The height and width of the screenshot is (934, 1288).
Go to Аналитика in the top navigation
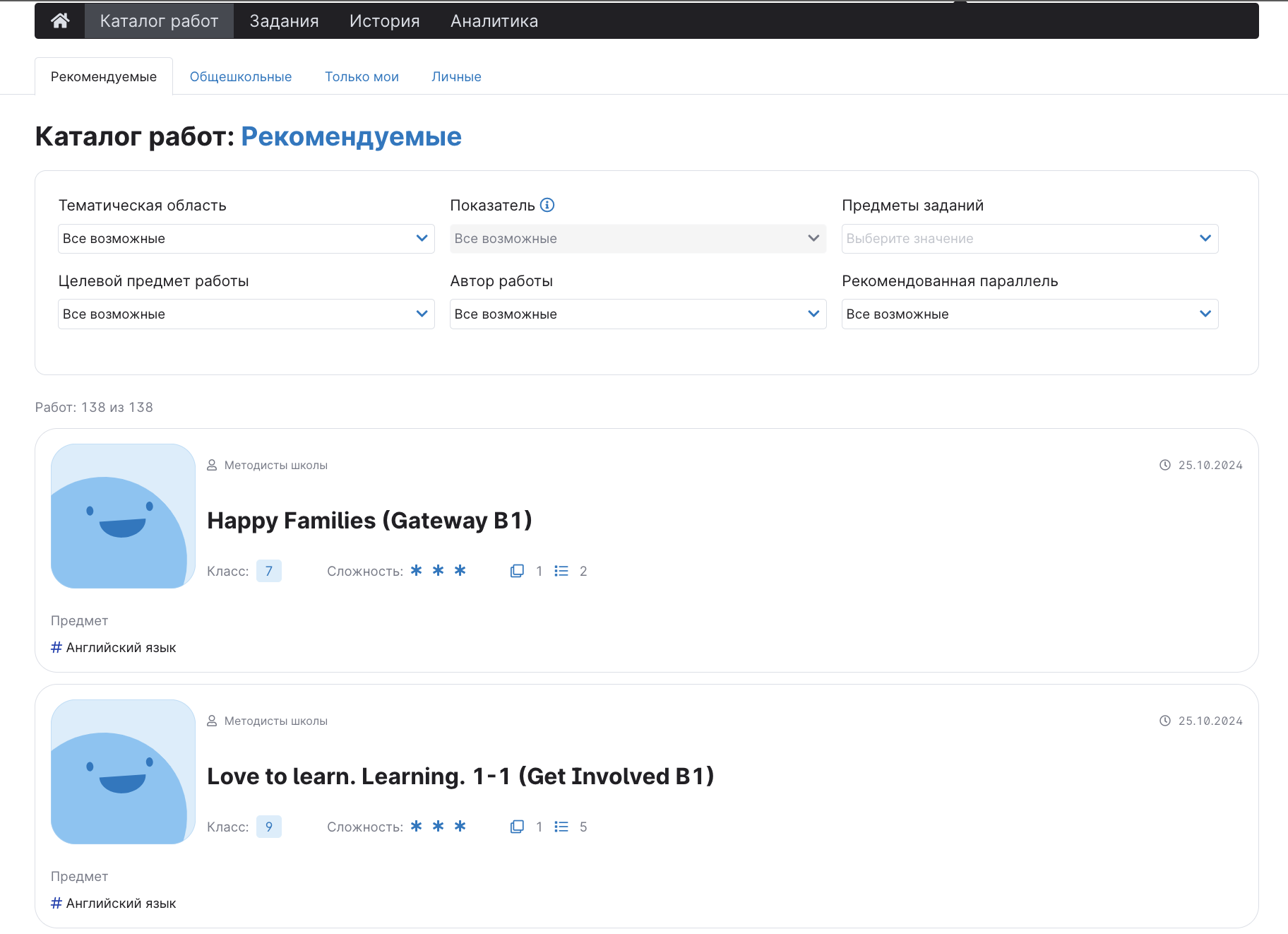pyautogui.click(x=494, y=21)
